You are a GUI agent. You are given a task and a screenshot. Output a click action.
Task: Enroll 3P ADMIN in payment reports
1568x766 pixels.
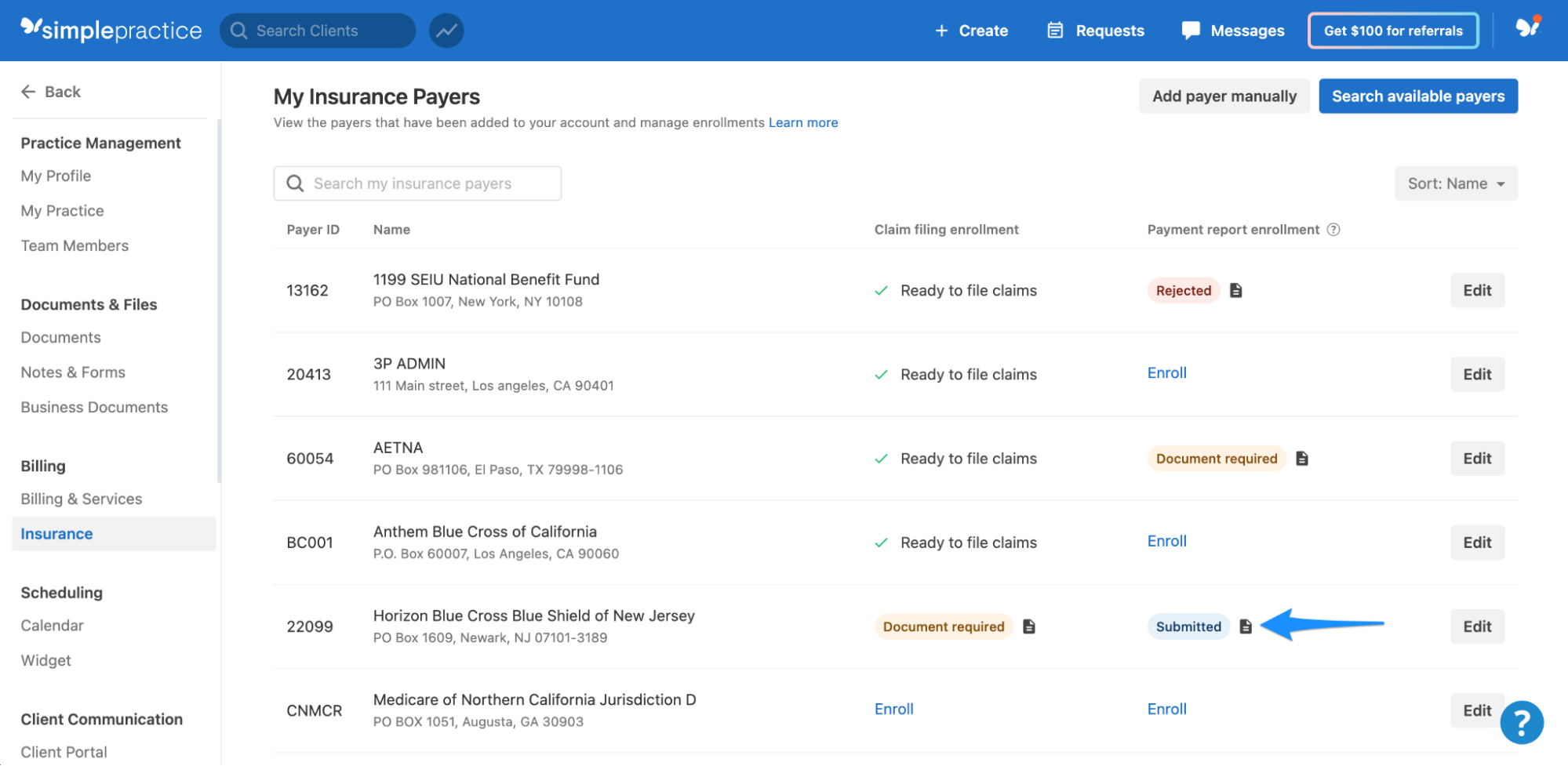1166,372
